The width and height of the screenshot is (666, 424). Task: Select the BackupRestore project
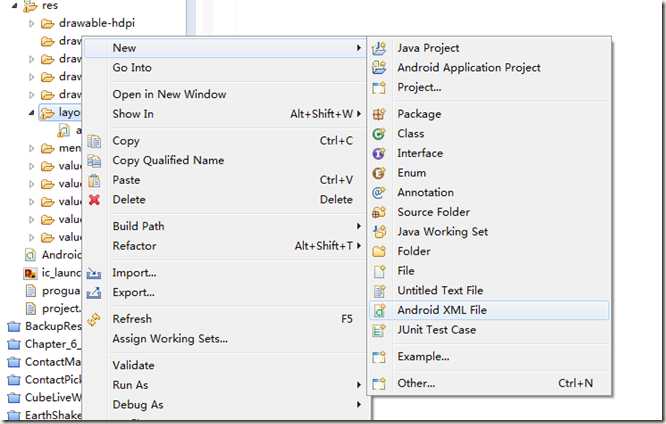pos(53,326)
